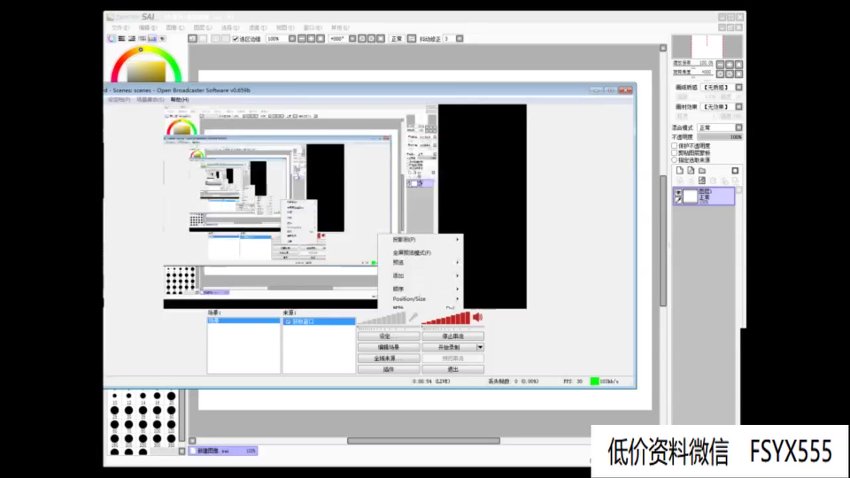Mute the OBS microphone icon
Image resolution: width=850 pixels, height=478 pixels.
(413, 318)
